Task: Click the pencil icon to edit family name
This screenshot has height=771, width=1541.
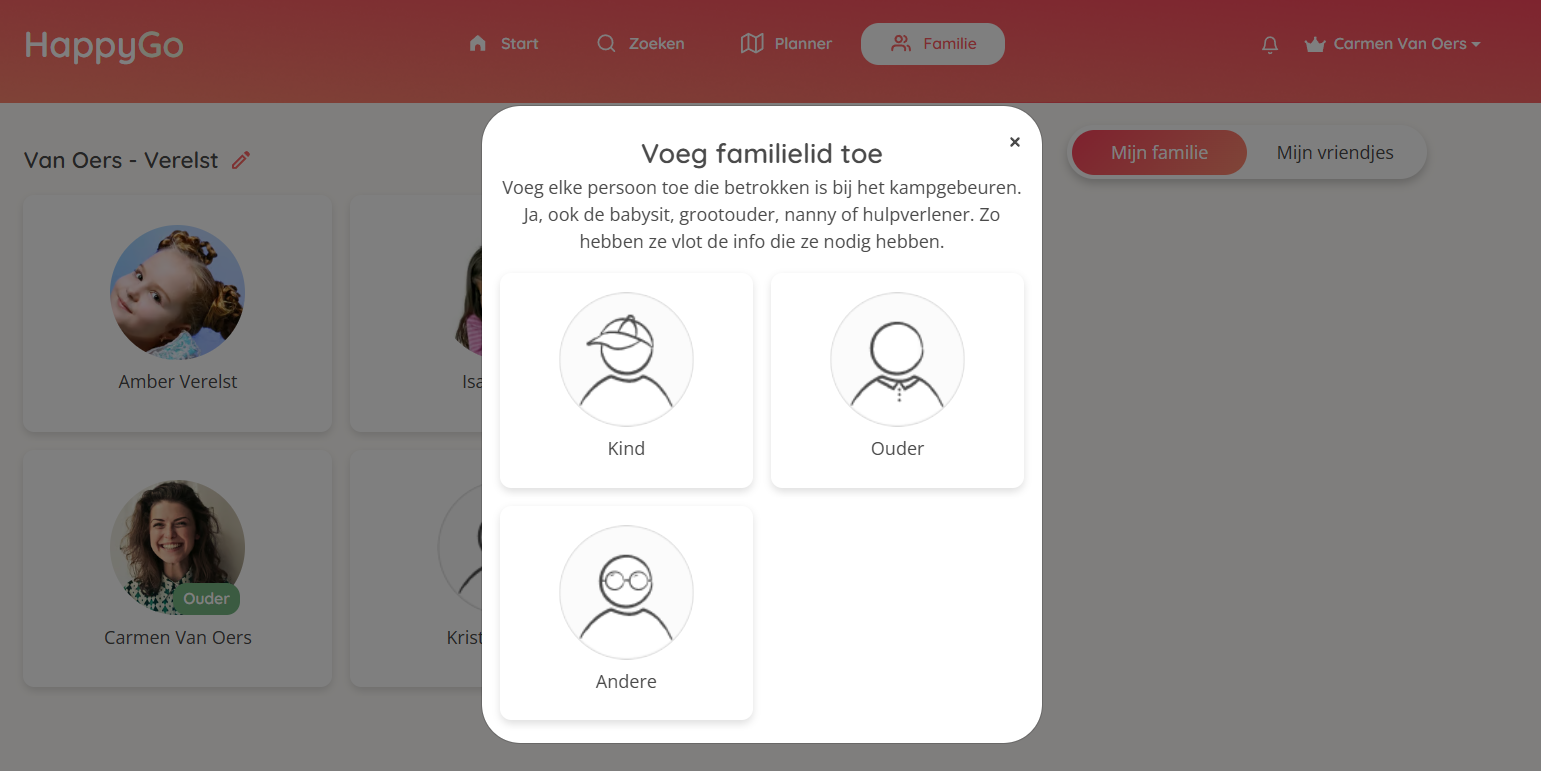Action: pos(240,160)
